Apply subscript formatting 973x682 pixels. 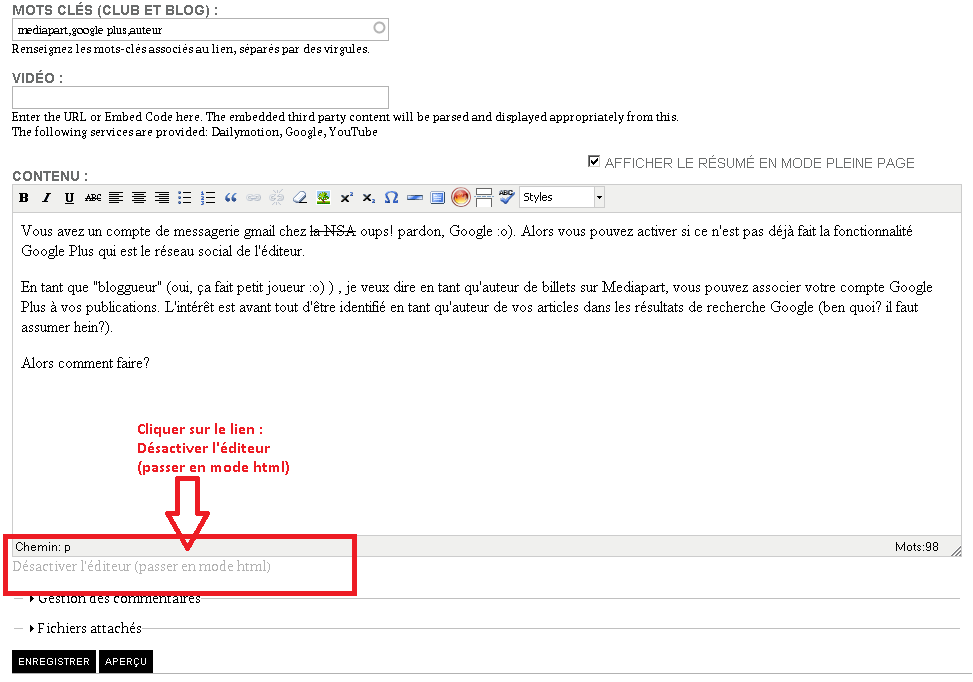[x=369, y=197]
